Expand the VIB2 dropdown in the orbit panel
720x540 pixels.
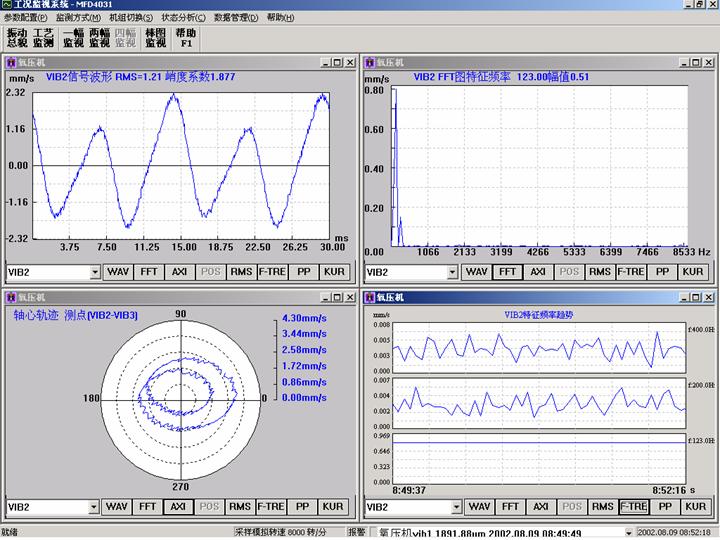[x=95, y=507]
